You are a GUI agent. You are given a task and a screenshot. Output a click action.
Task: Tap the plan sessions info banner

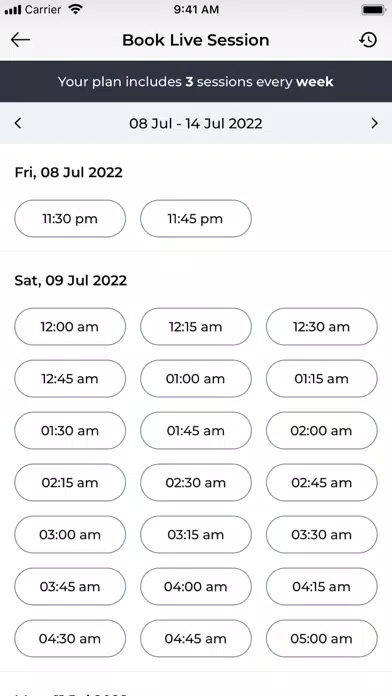click(x=196, y=82)
